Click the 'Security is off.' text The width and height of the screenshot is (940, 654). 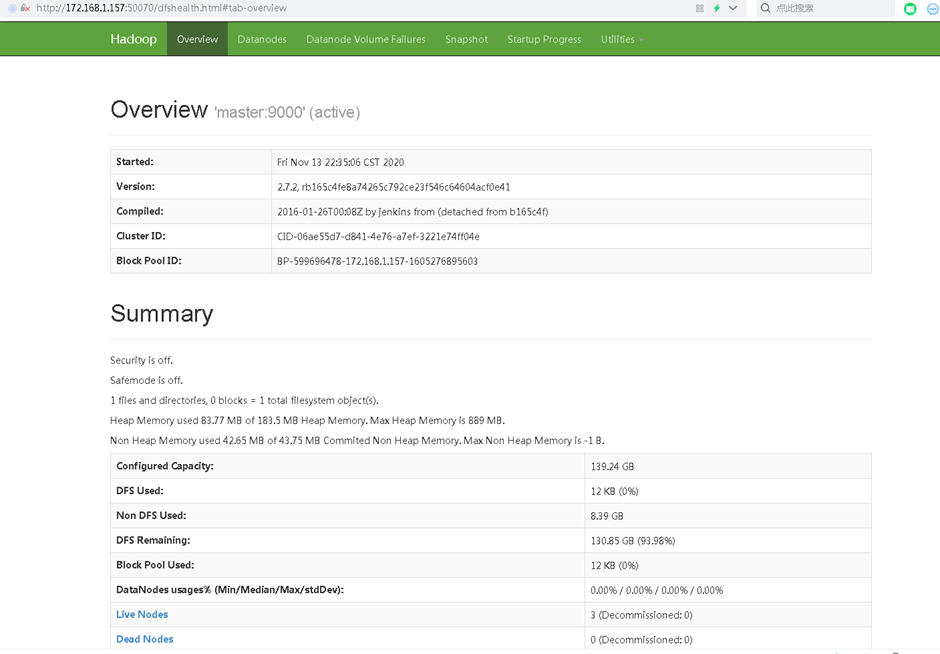(141, 360)
